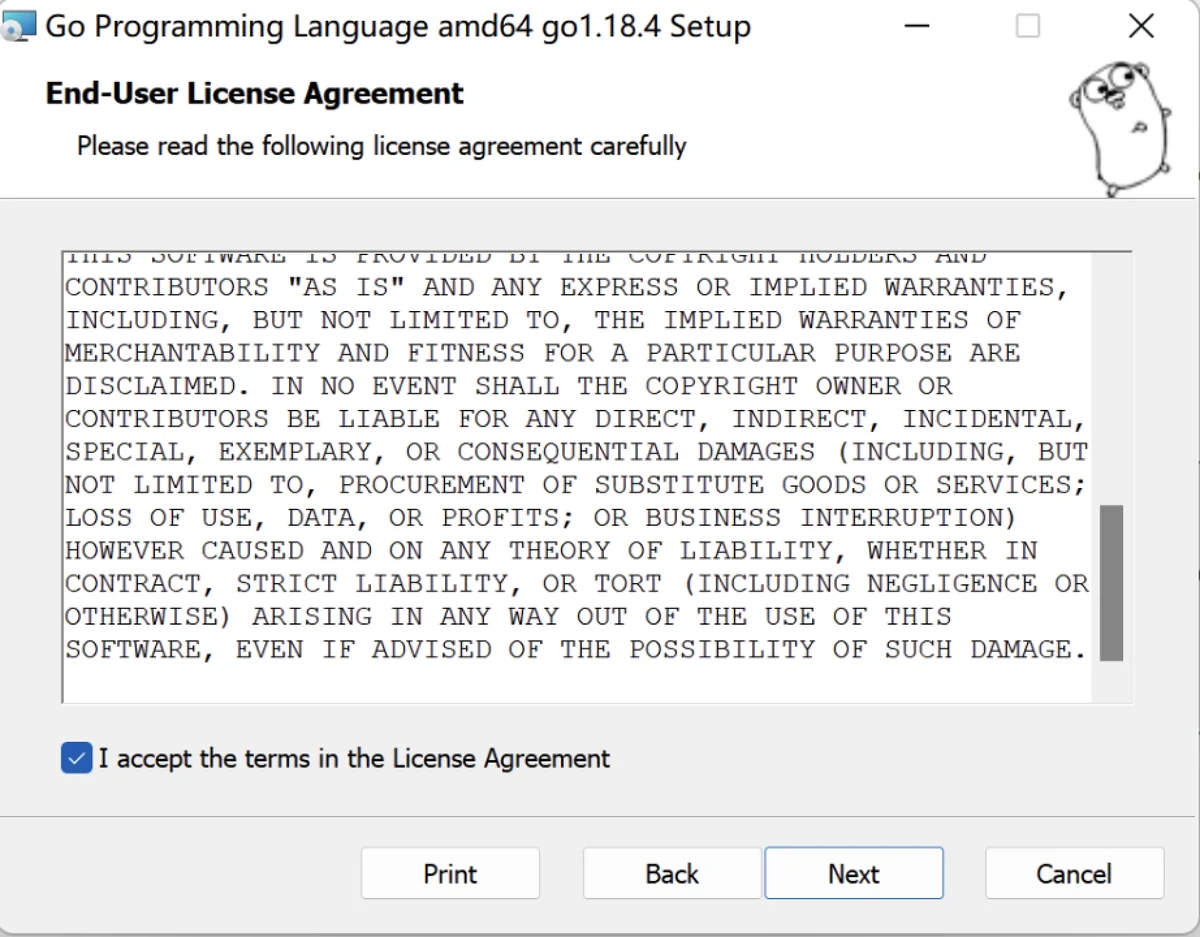The image size is (1200, 937).
Task: Click the line starting 'DISCLAIMED. IN NO EVENT'
Action: coord(509,386)
